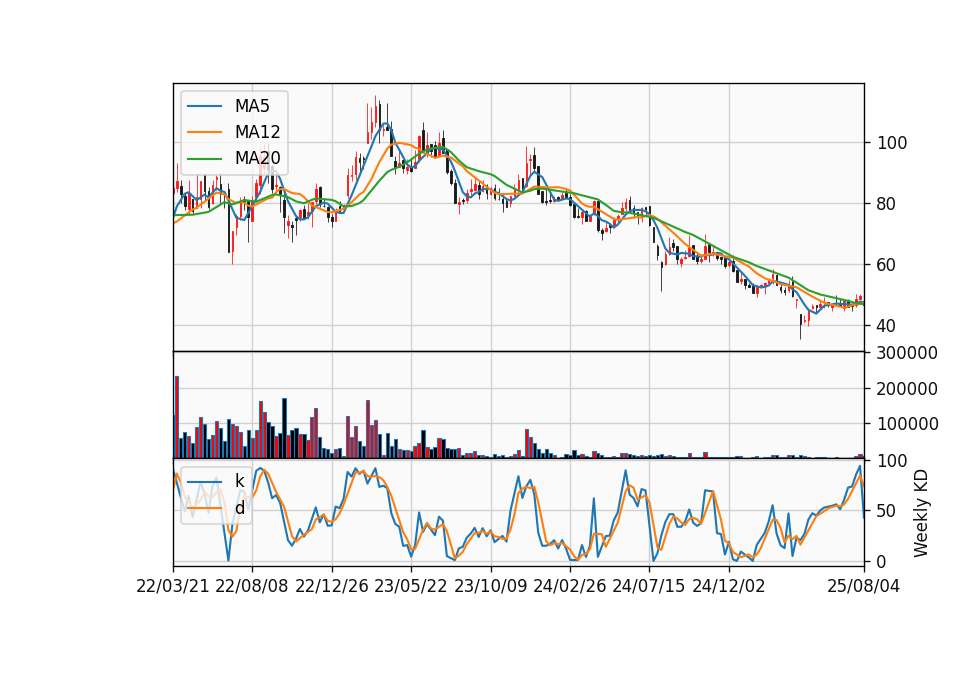Click the date label 25/08/04

(x=864, y=586)
